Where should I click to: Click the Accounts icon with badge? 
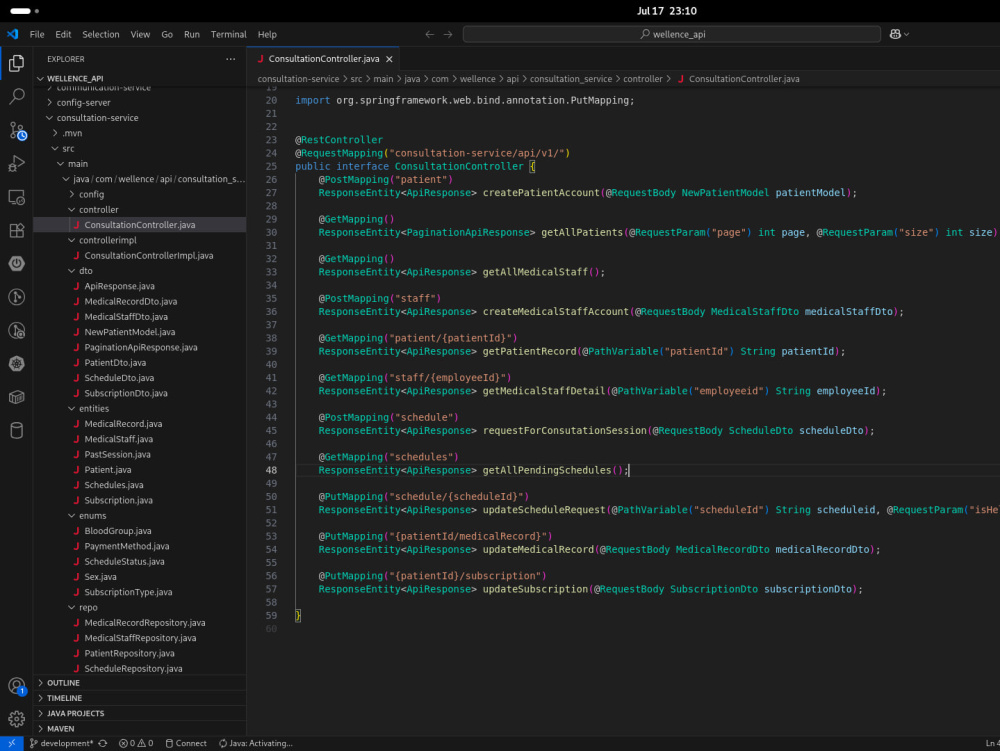[x=17, y=686]
